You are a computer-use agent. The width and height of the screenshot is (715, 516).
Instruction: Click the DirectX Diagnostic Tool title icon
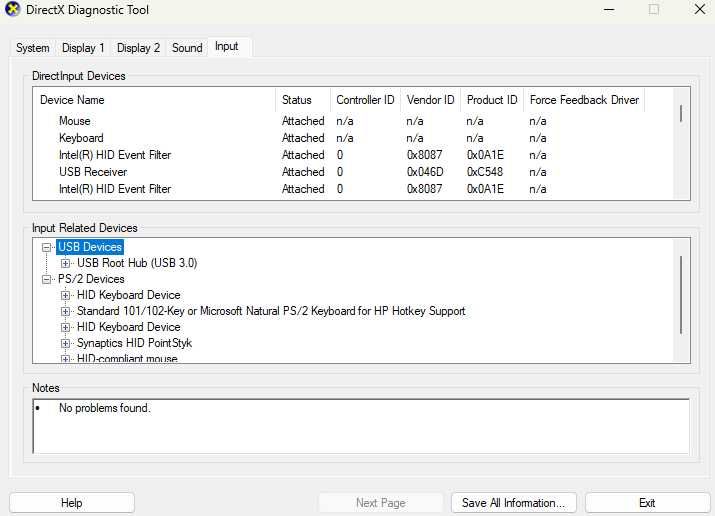13,9
